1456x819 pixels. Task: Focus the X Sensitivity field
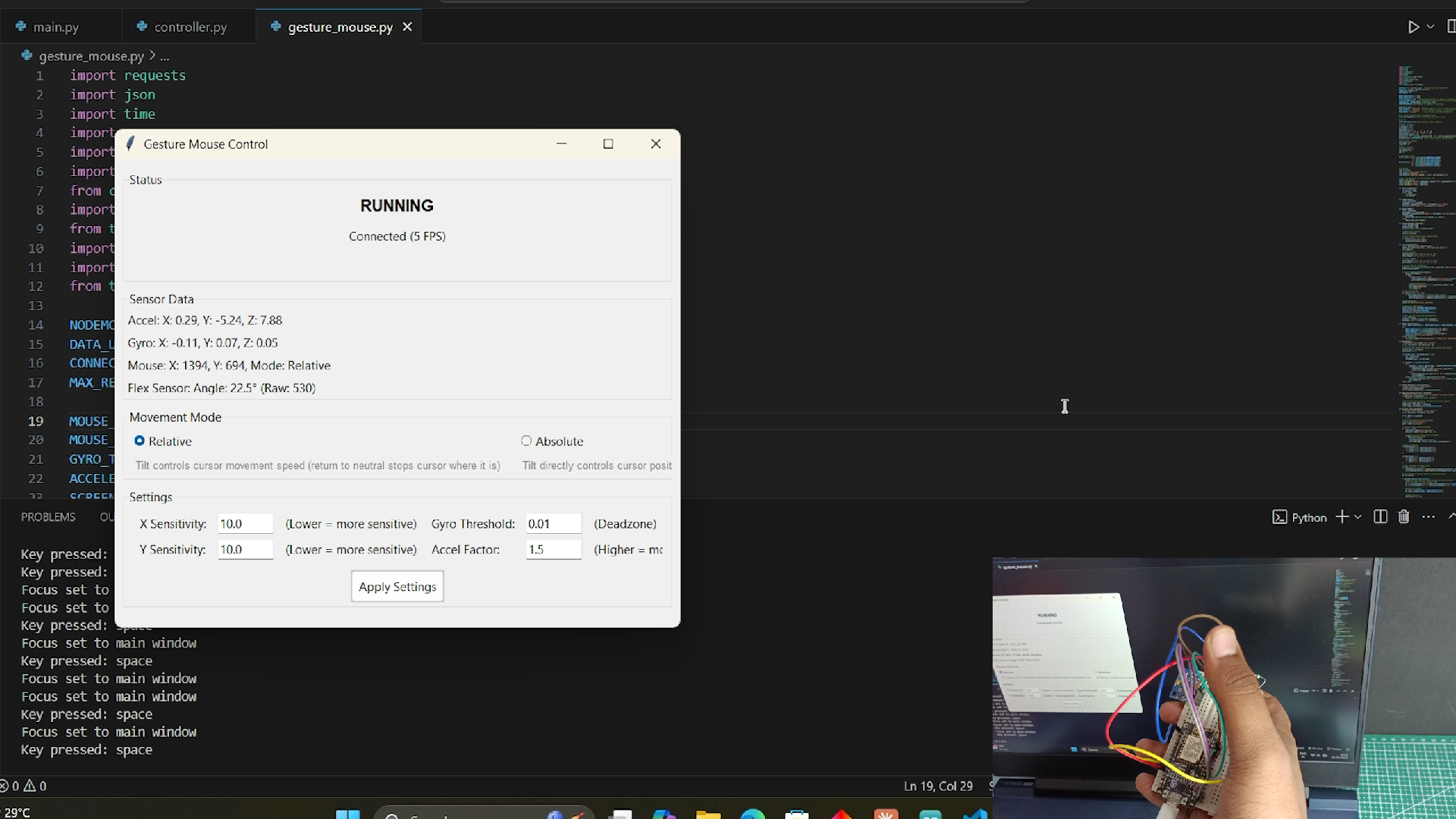pos(245,524)
